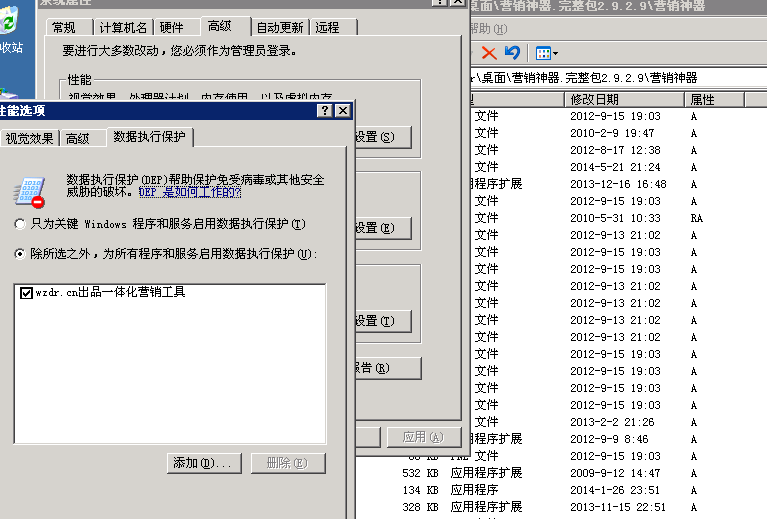Click the 修改日期 column header
The image size is (767, 519).
(594, 99)
